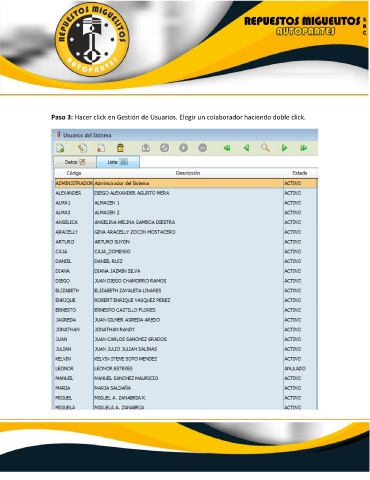Open the magnifier search icon
This screenshot has height=480, width=370.
click(265, 148)
